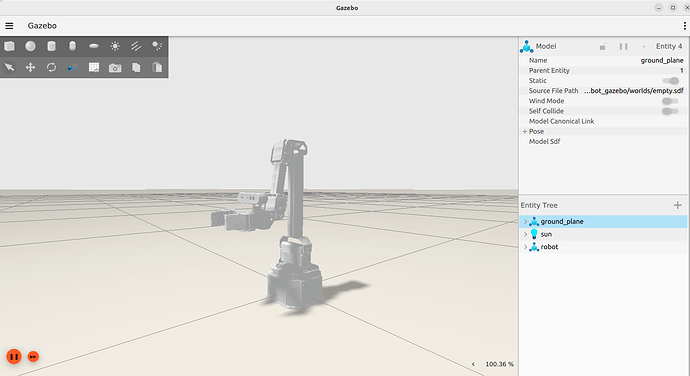Insert a capsule shape
This screenshot has height=376, width=690.
[x=73, y=46]
